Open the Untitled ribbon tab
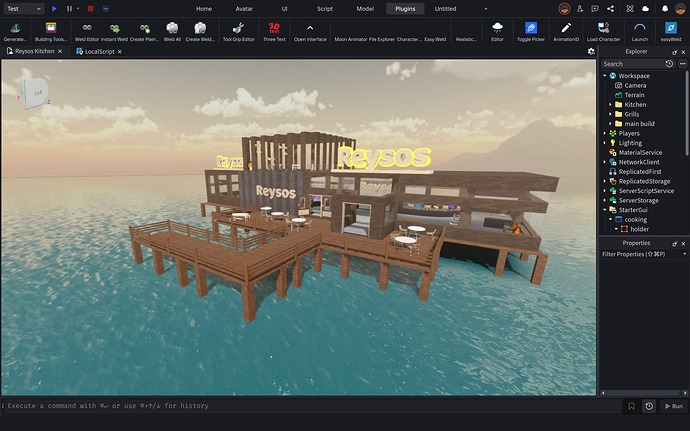This screenshot has width=690, height=431. pos(445,9)
